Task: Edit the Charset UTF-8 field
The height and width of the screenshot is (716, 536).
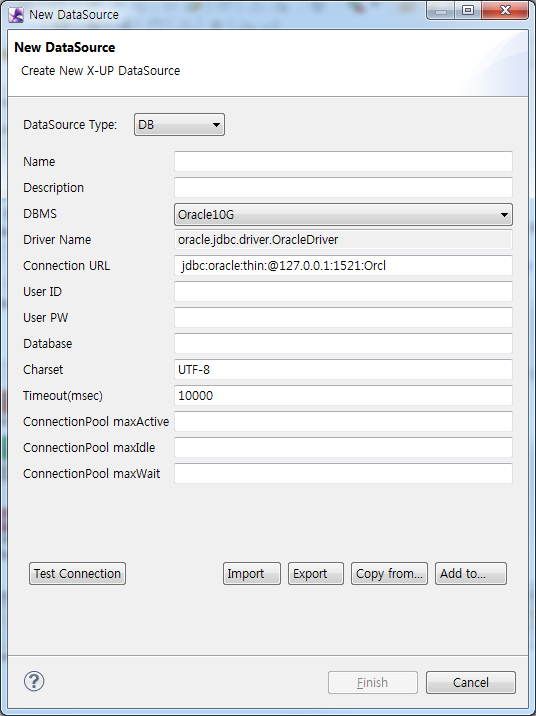Action: 343,370
